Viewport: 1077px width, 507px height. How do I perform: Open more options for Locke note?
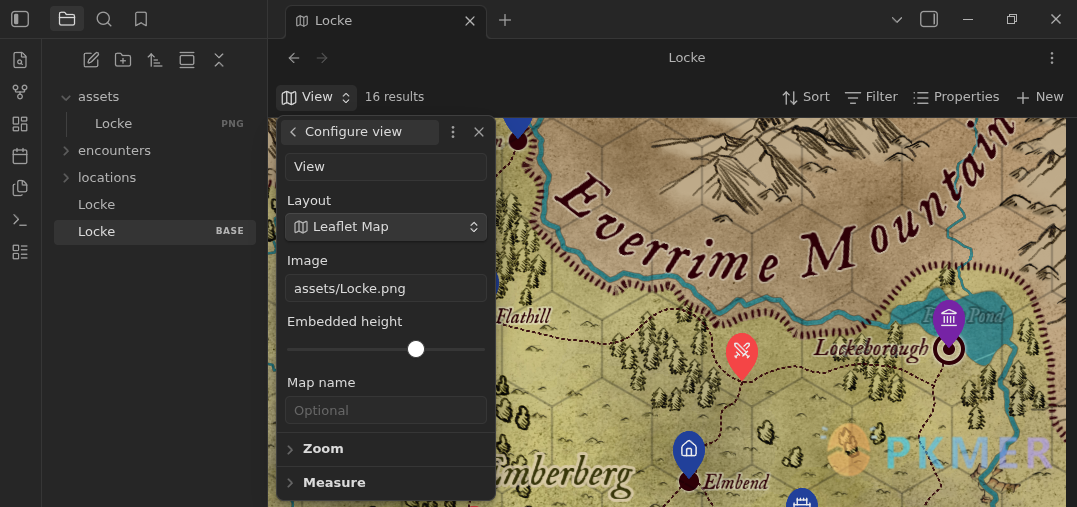coord(1052,58)
